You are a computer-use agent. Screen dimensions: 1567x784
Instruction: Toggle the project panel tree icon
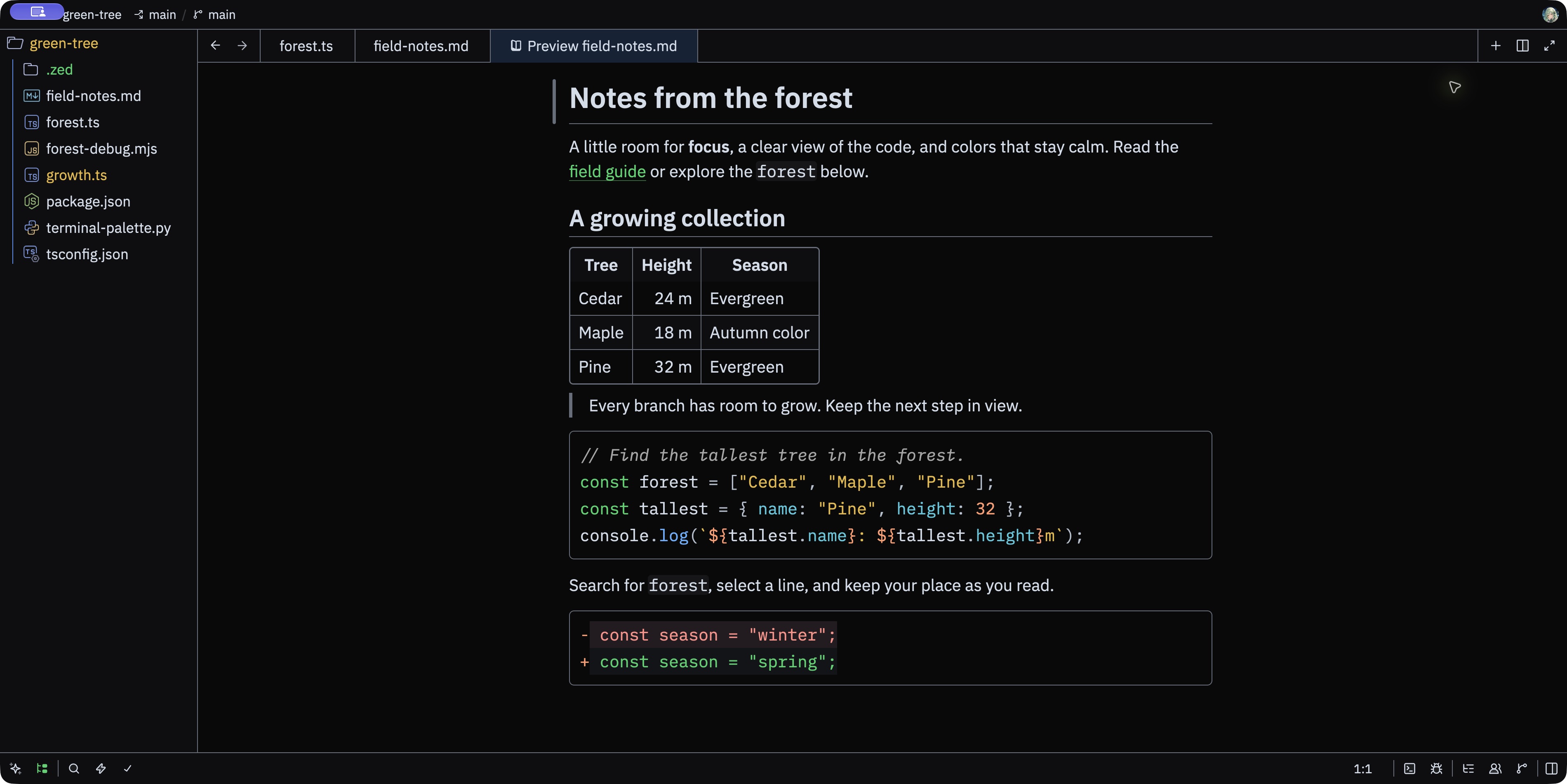point(42,768)
